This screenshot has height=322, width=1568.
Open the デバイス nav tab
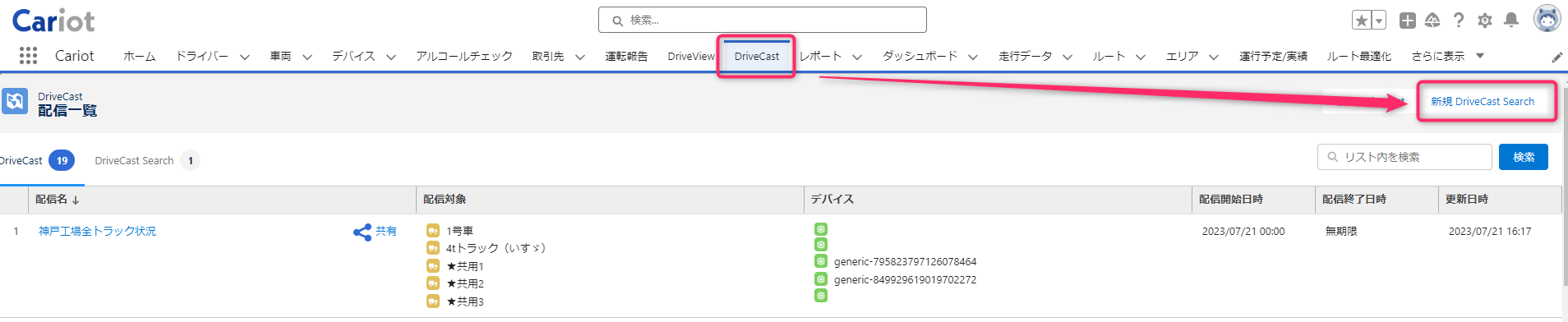[354, 56]
